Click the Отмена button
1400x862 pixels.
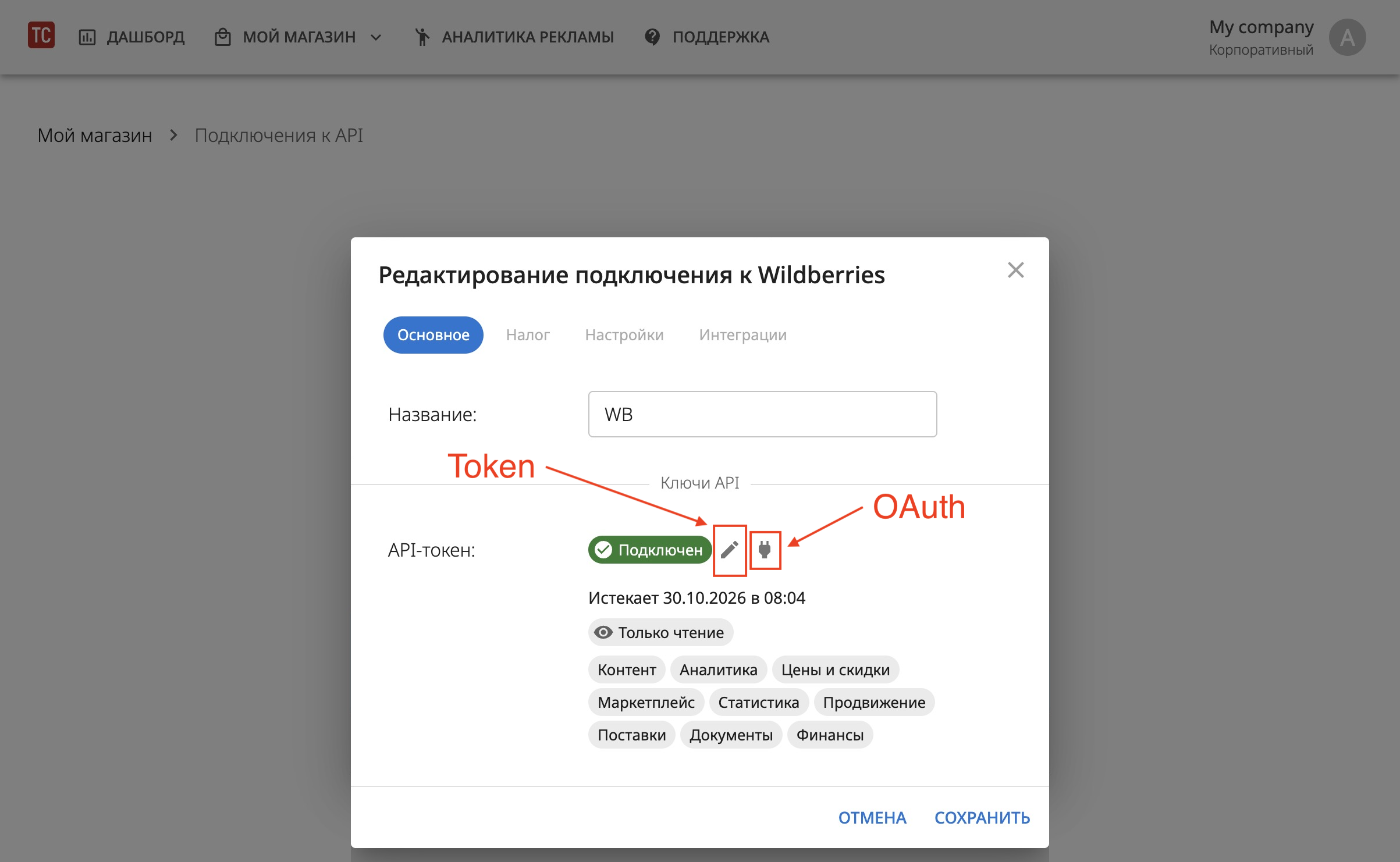[x=872, y=818]
